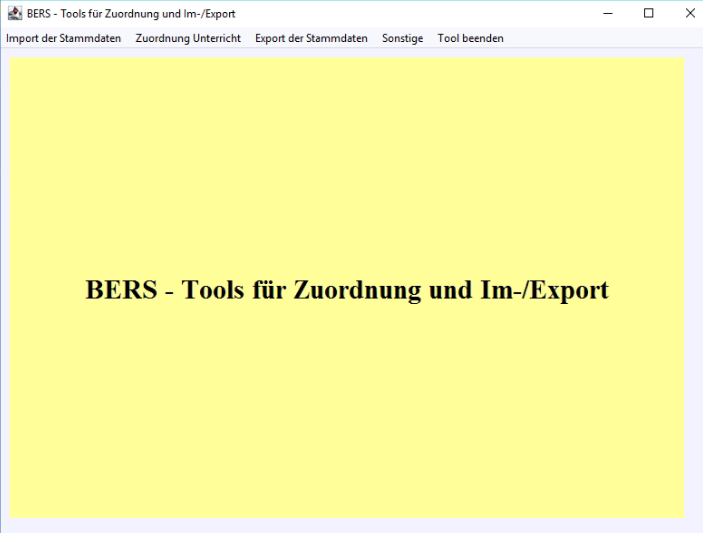The image size is (703, 533).
Task: Maximize the BERS window
Action: click(648, 13)
